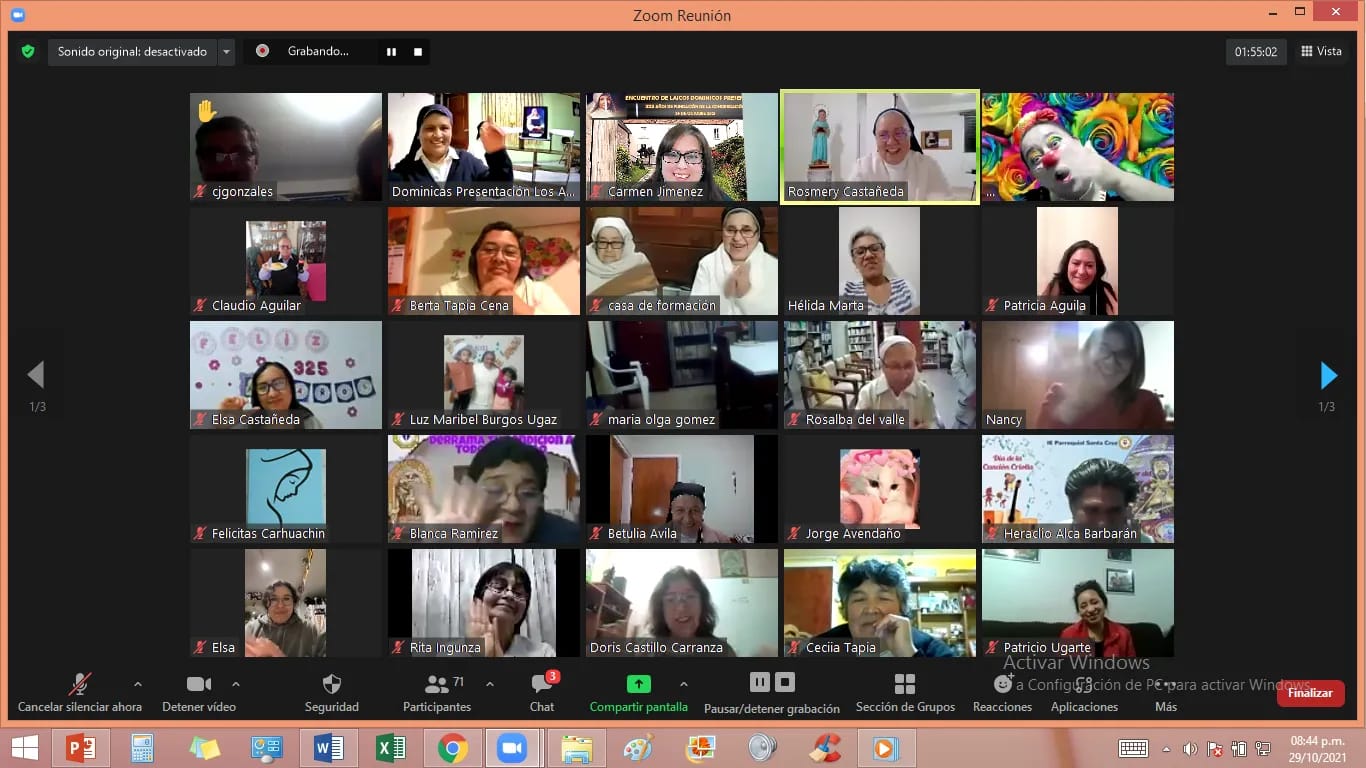This screenshot has width=1366, height=768.
Task: Open the Chat panel
Action: click(x=542, y=685)
